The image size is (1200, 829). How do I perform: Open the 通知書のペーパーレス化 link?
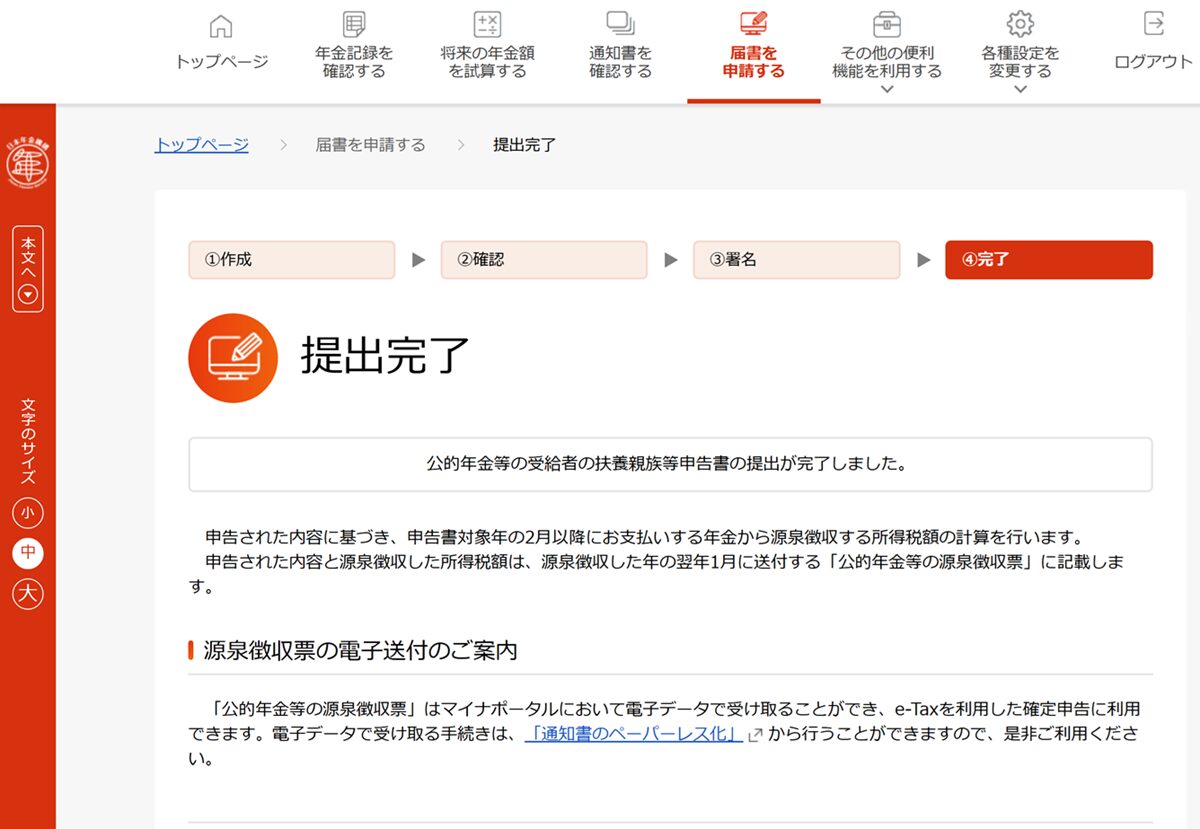[634, 734]
